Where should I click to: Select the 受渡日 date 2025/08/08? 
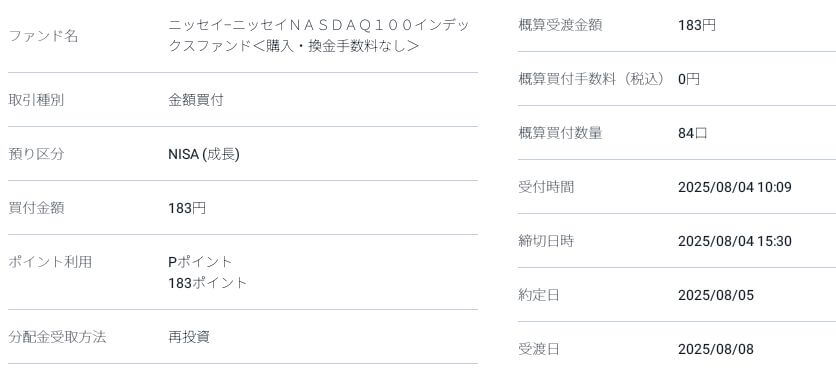(716, 350)
